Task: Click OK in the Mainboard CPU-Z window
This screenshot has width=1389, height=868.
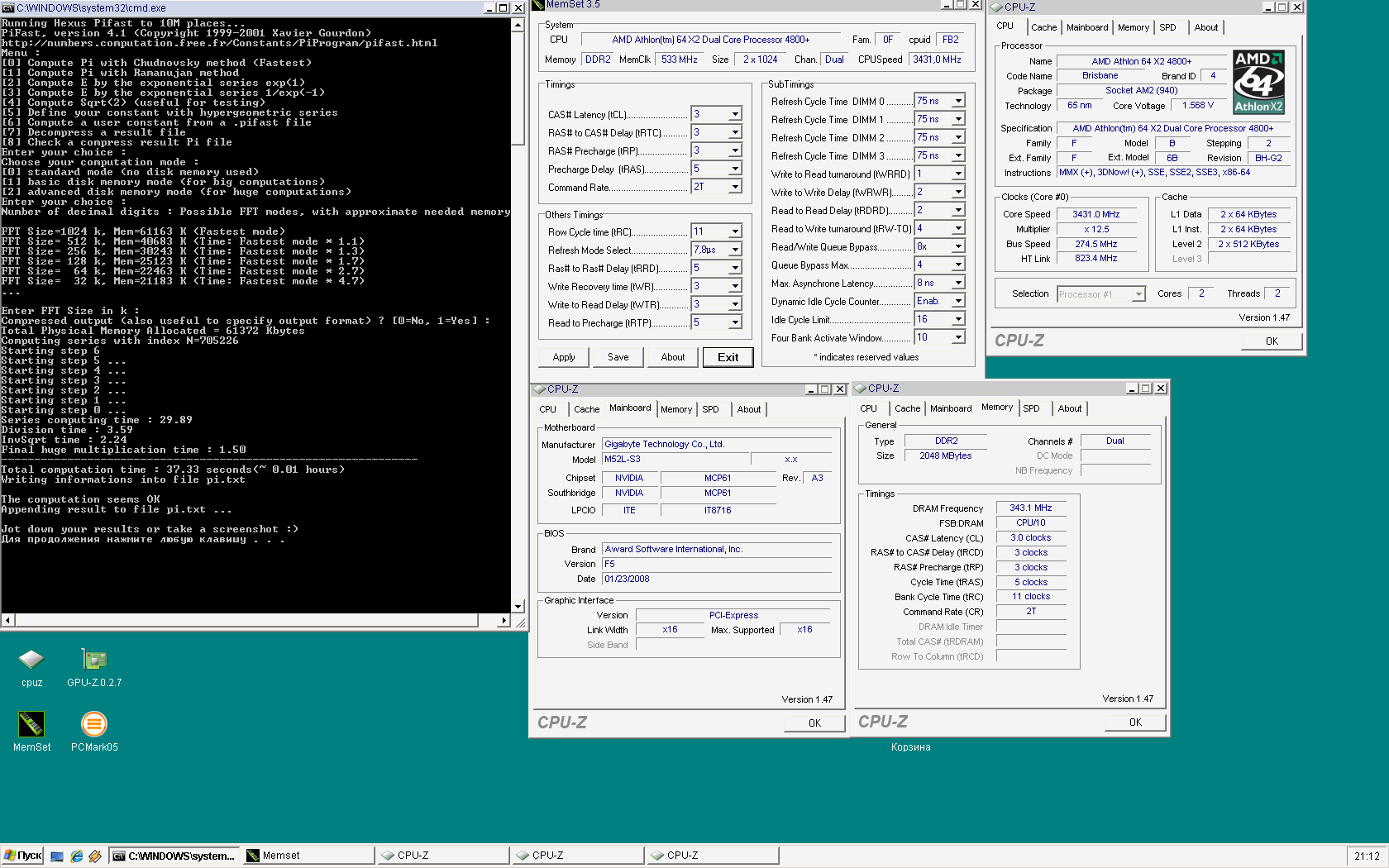Action: pos(814,723)
